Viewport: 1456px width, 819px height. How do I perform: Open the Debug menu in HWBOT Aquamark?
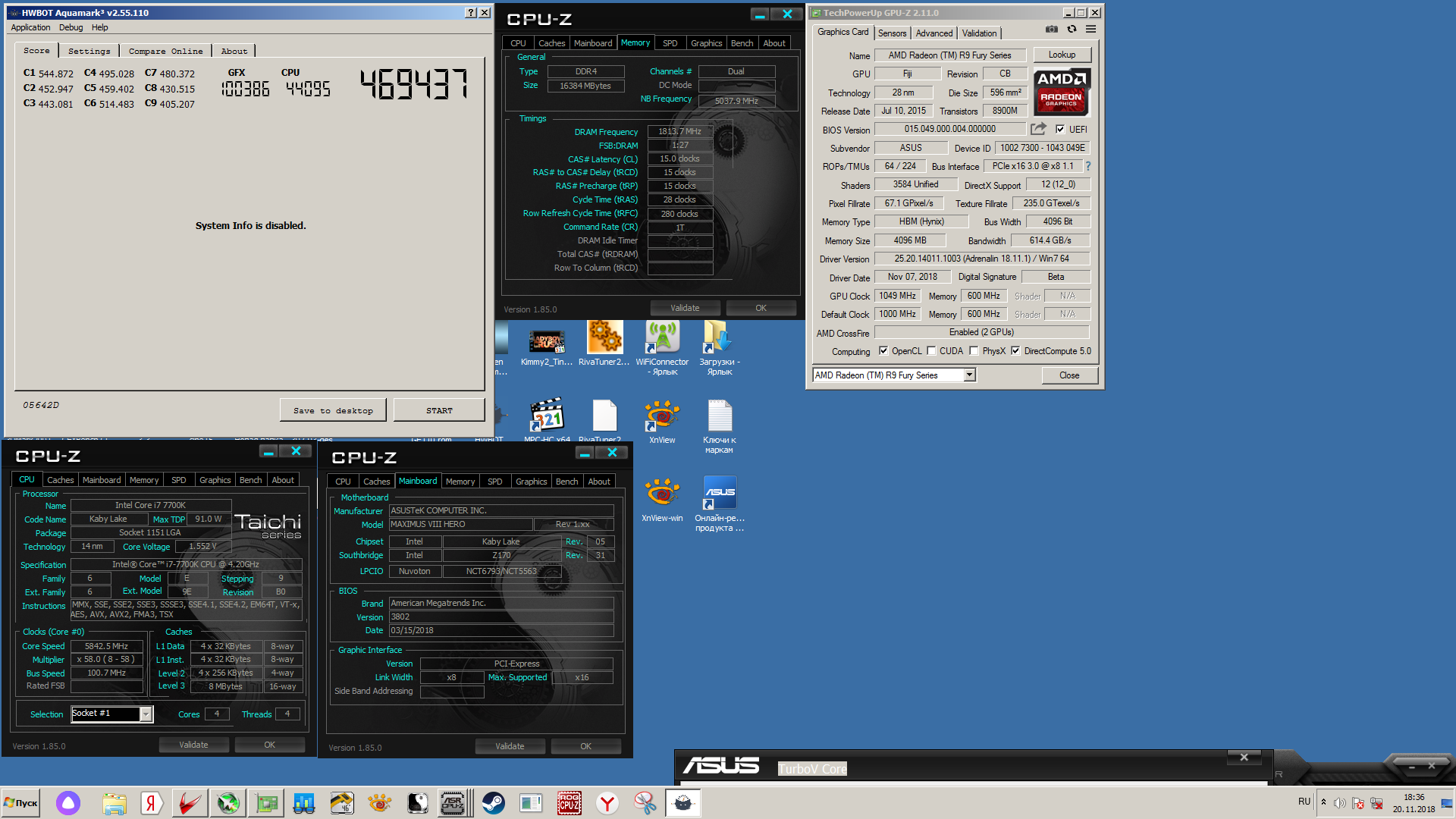tap(71, 27)
